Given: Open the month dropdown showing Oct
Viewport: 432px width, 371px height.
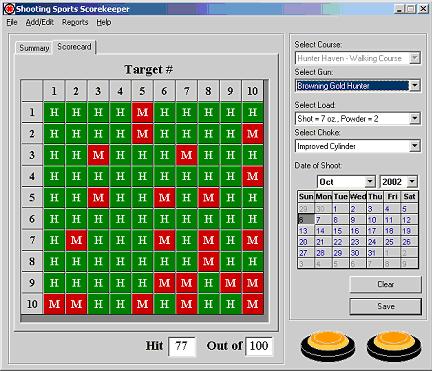Looking at the screenshot, I should pos(370,182).
